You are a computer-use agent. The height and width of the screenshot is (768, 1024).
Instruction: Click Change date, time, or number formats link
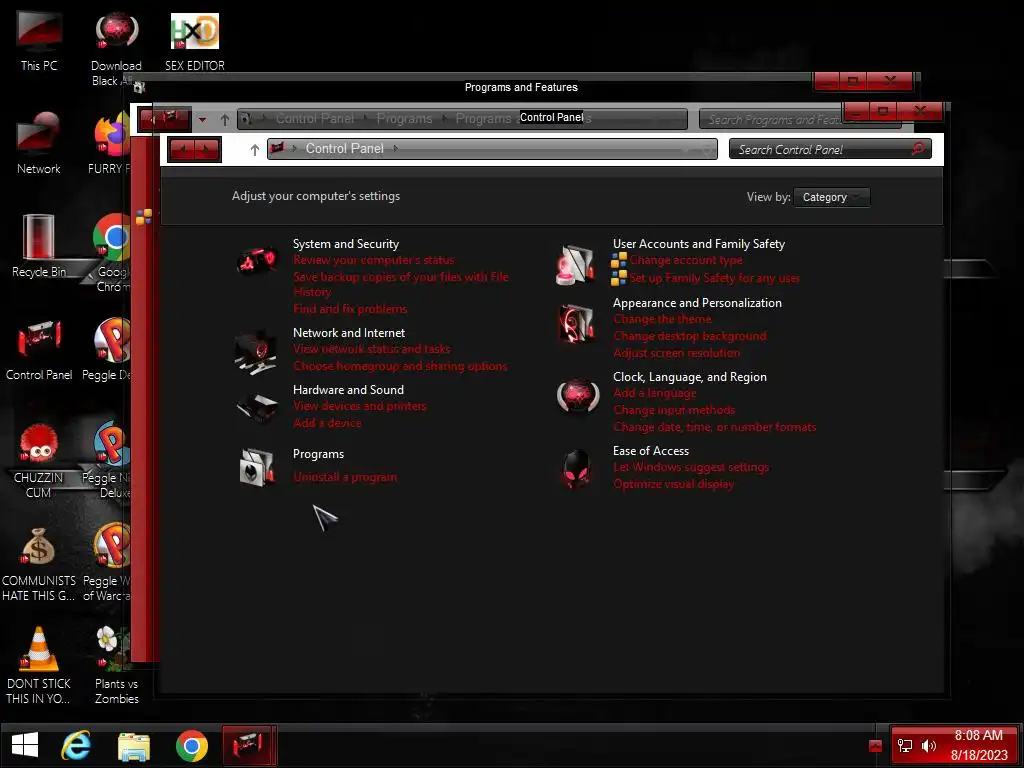(x=714, y=426)
